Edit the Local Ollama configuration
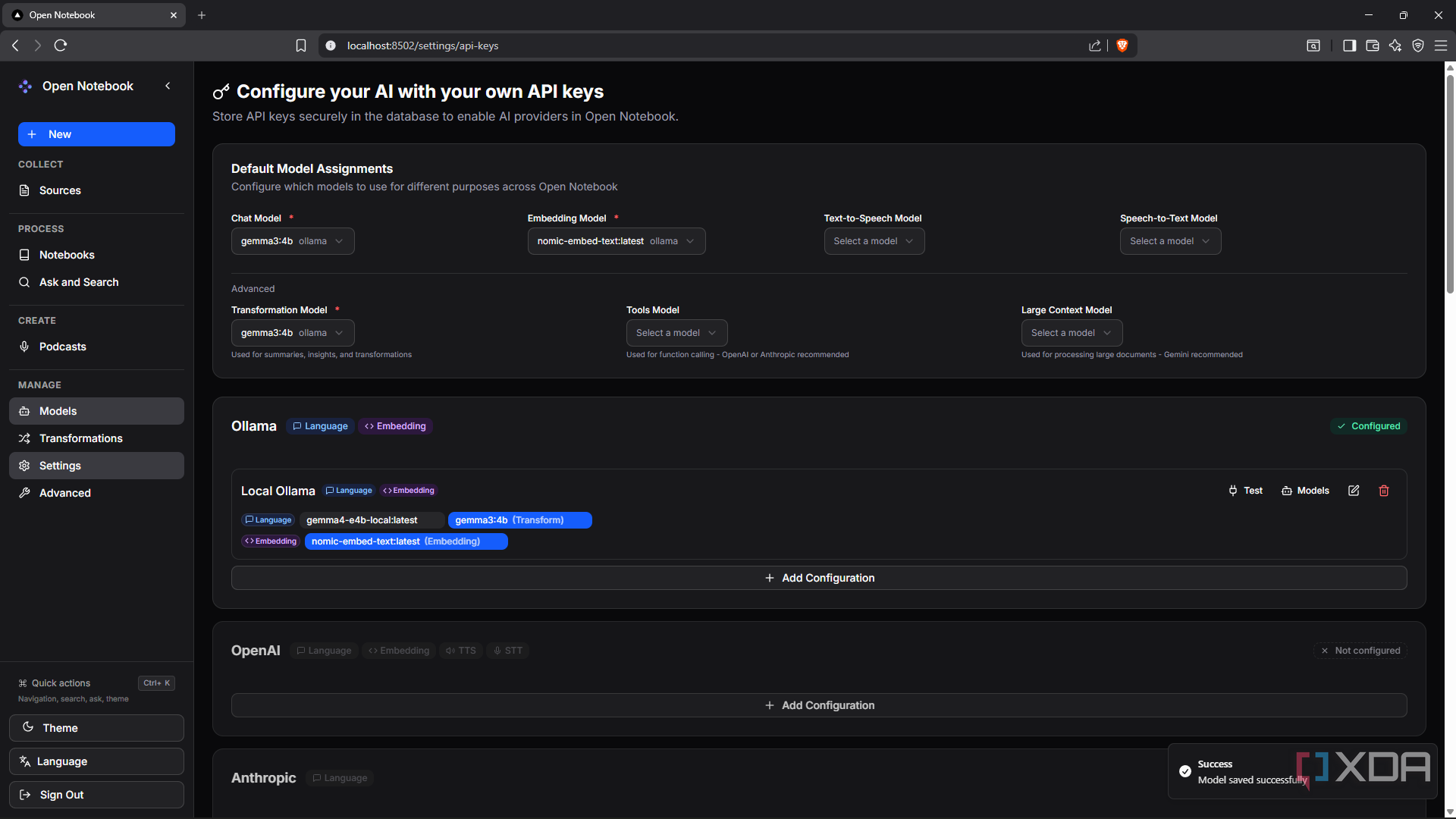Screen dimensions: 1456x819 click(x=1354, y=491)
